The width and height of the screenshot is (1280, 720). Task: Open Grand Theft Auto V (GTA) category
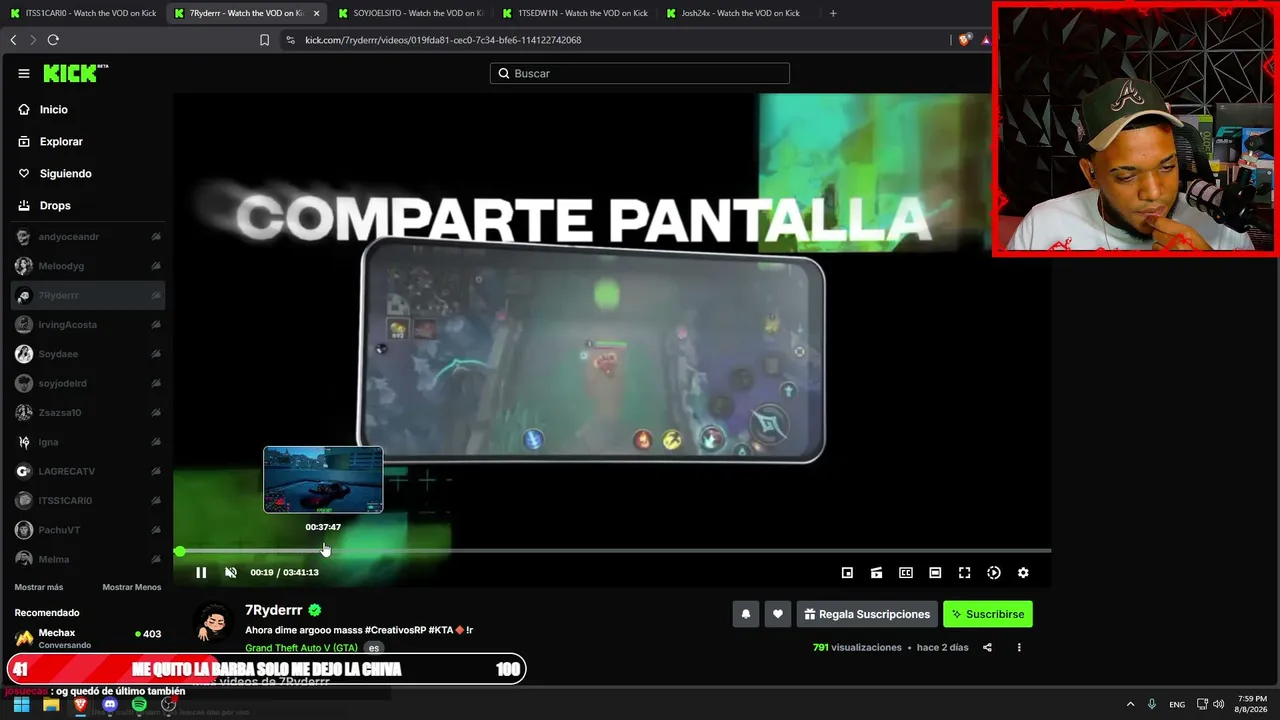301,648
